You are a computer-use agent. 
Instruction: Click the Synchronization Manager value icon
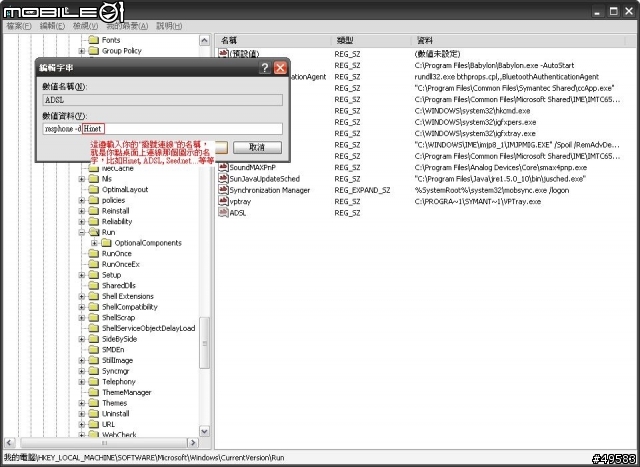coord(223,190)
